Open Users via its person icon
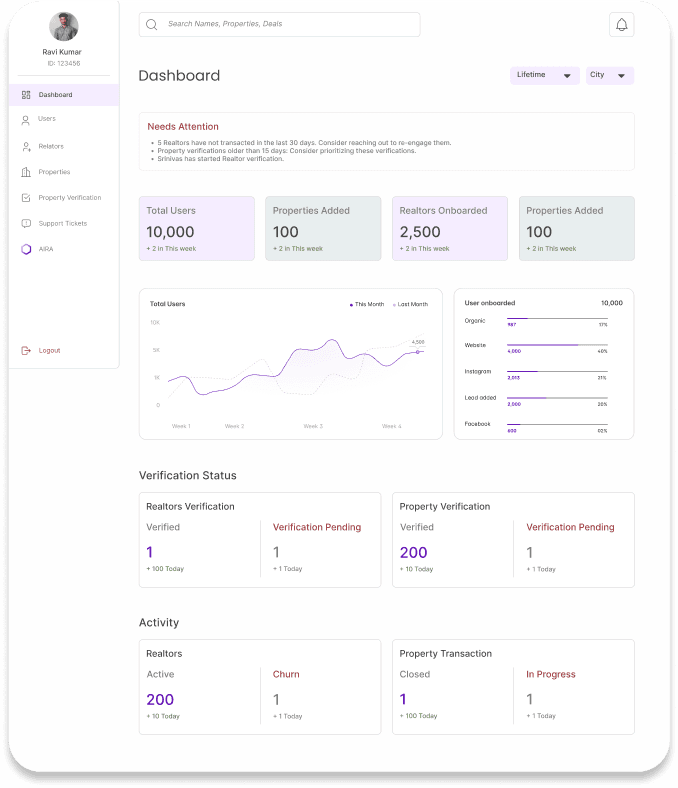This screenshot has height=788, width=678. click(26, 120)
